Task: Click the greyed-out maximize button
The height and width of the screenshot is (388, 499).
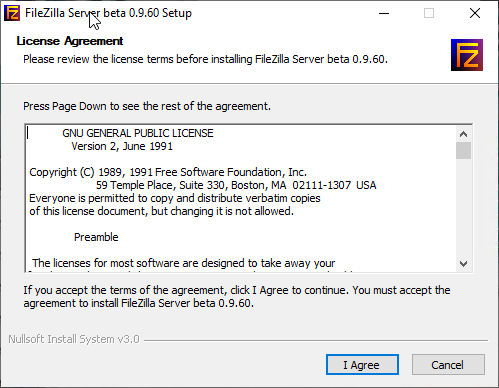Action: tap(429, 13)
